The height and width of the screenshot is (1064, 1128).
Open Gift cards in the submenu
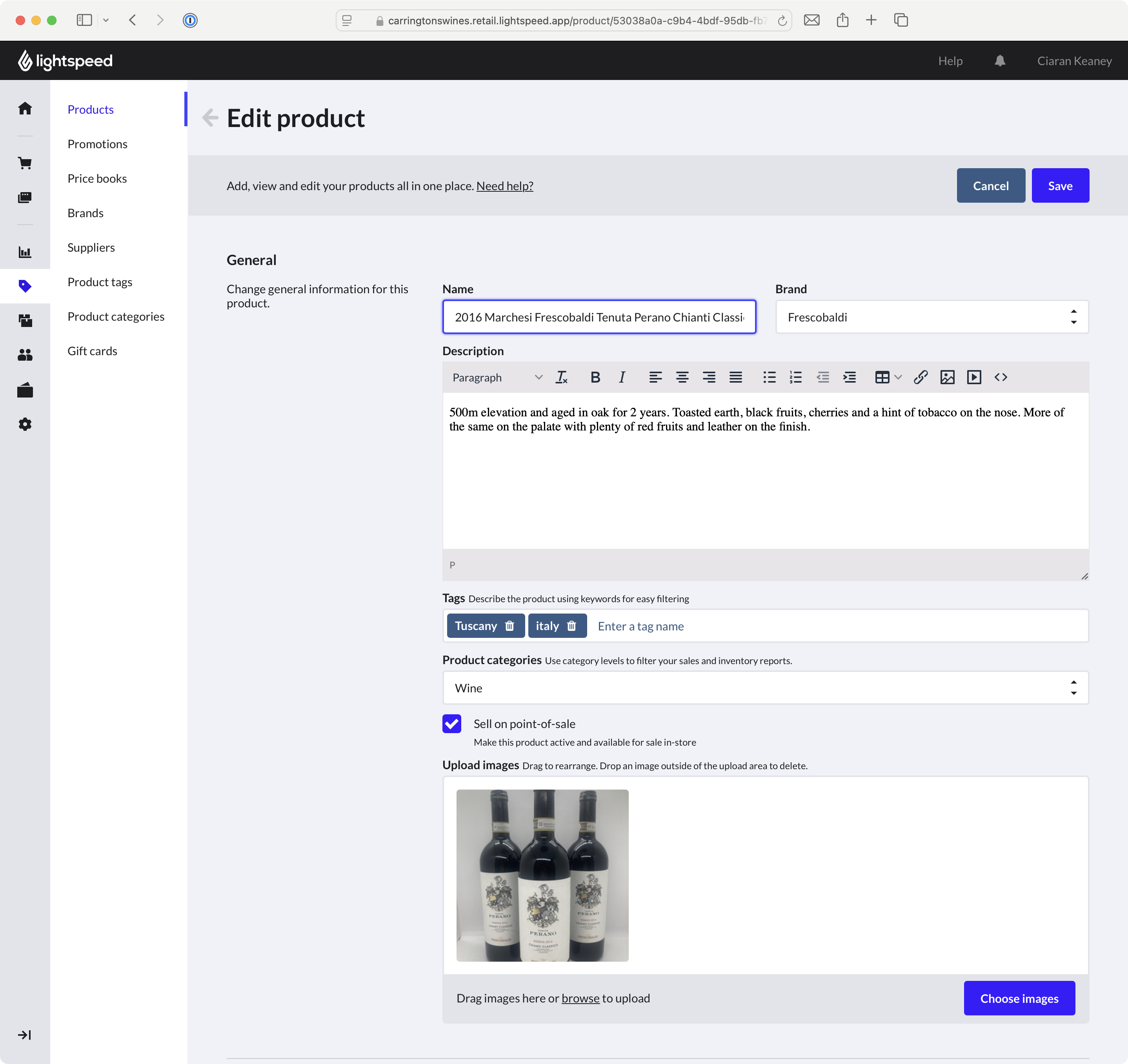(93, 351)
